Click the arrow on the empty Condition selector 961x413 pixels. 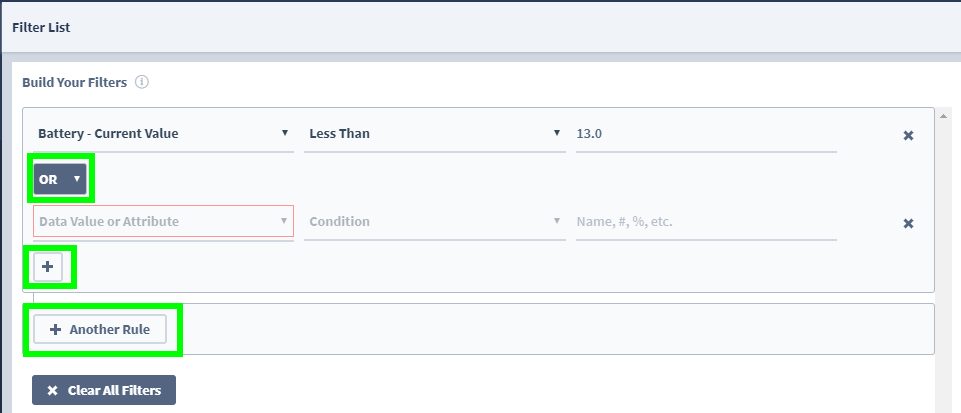556,221
